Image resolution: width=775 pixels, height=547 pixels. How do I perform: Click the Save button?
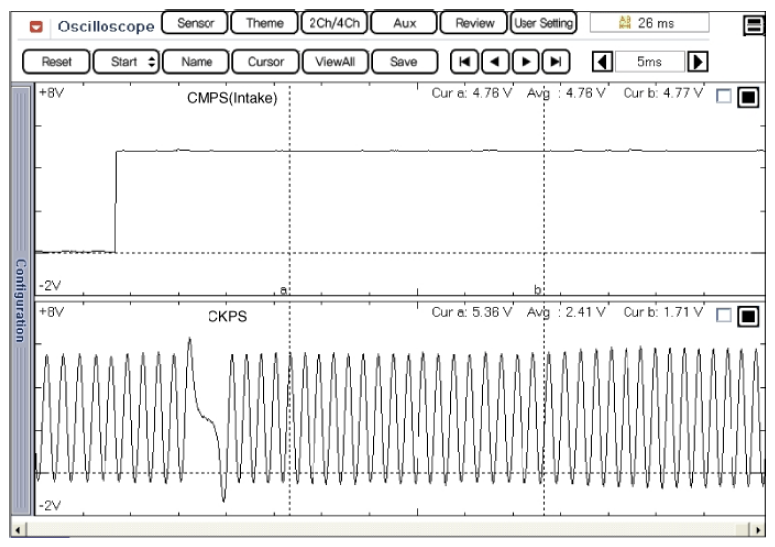[403, 61]
